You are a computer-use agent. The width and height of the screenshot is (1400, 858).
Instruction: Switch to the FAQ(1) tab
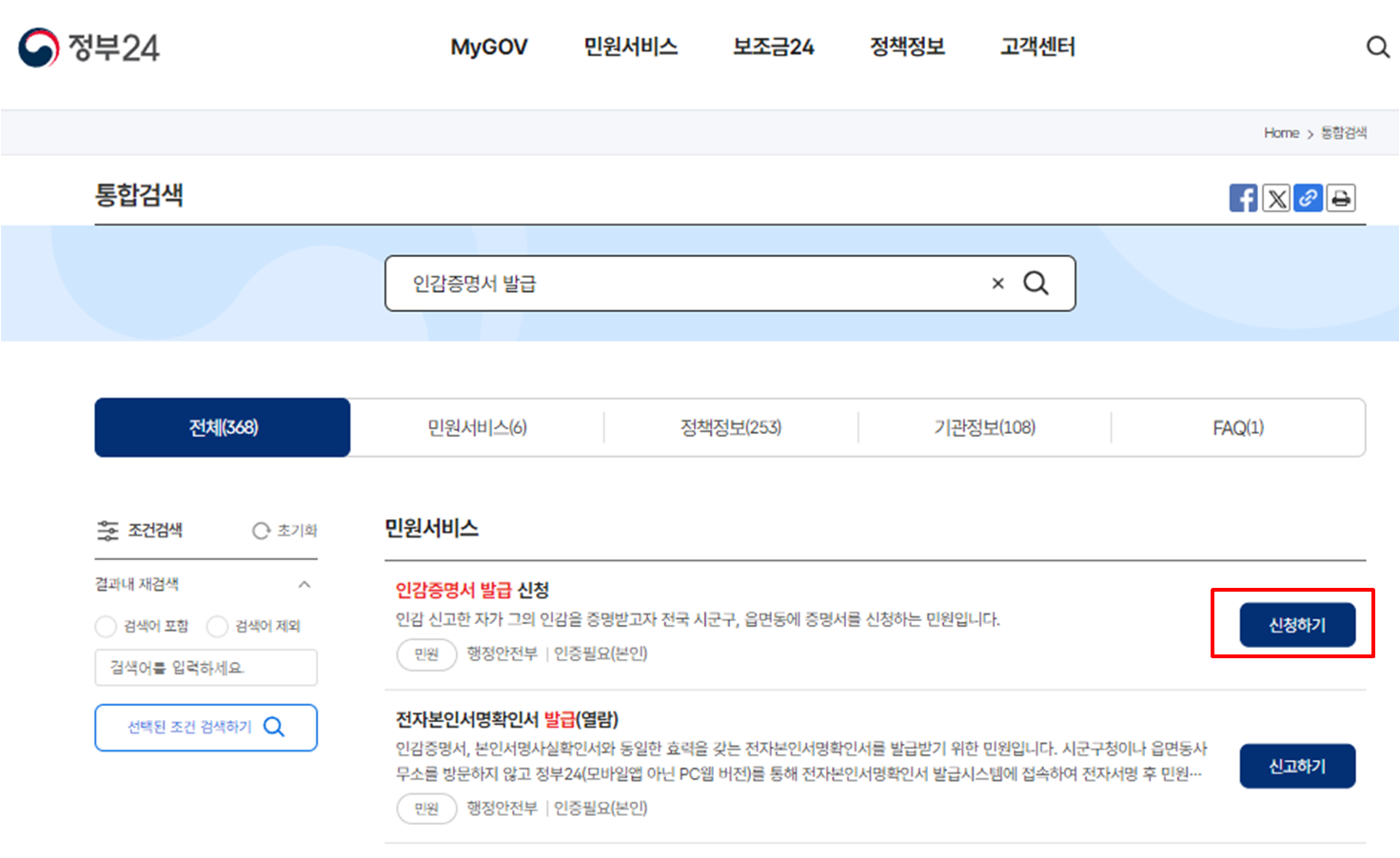point(1238,427)
